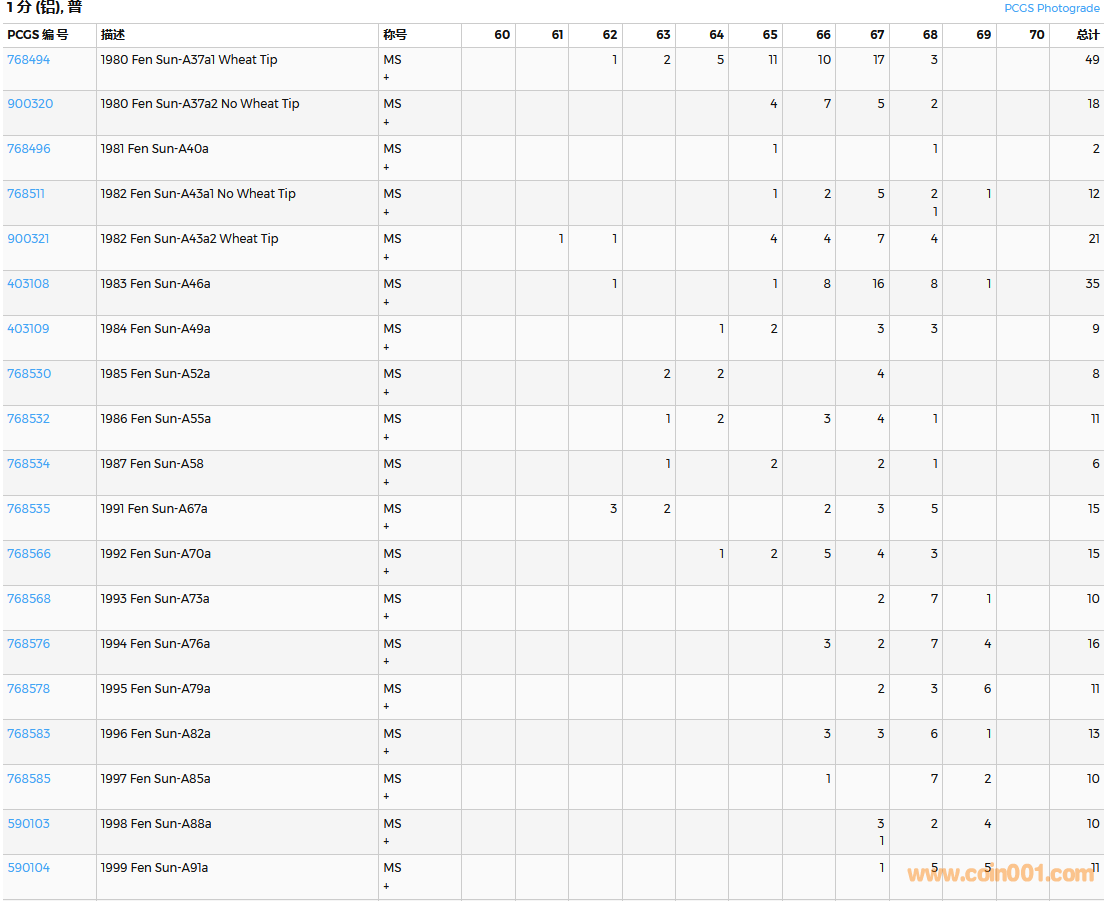Follow PCGS number 768530 link

[28, 374]
